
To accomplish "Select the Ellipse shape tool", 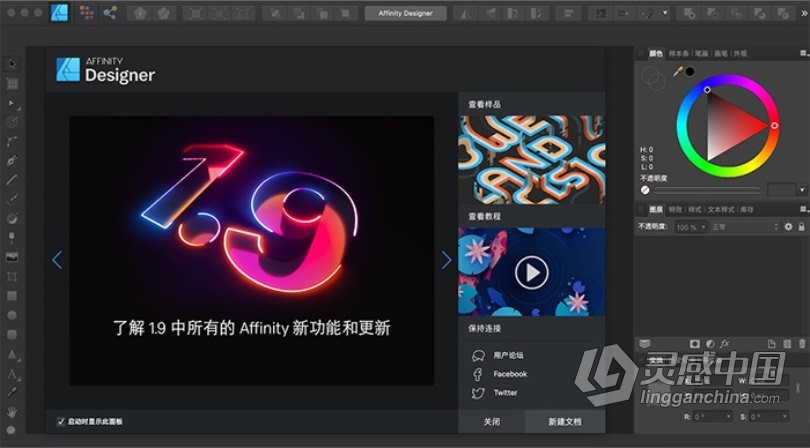I will coord(12,315).
